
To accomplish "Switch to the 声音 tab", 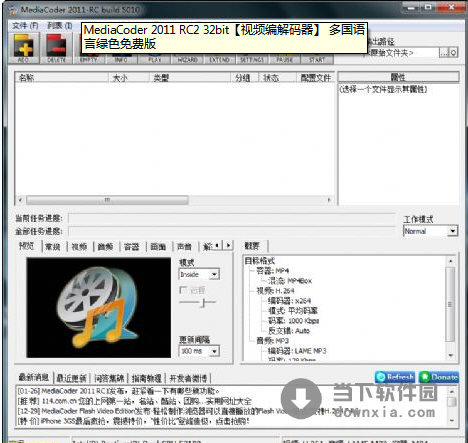I will tap(184, 247).
